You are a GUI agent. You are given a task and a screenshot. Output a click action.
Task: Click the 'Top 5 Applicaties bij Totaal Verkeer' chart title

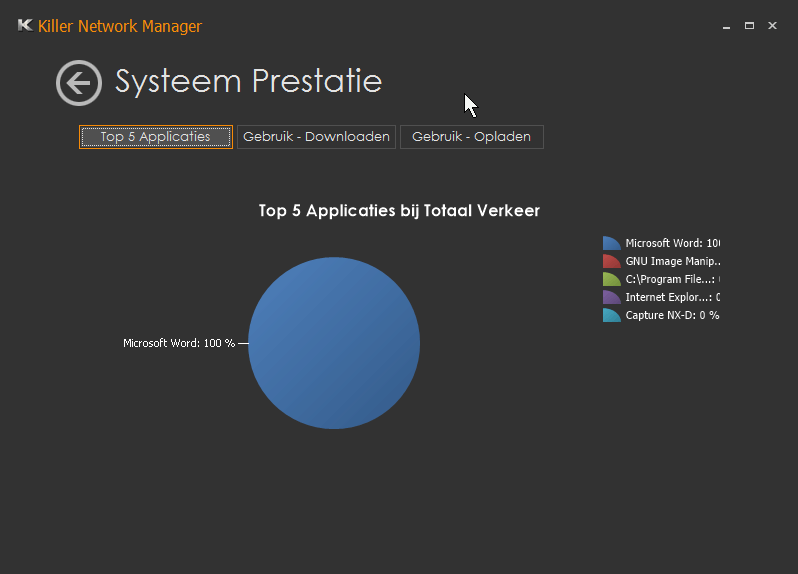399,211
